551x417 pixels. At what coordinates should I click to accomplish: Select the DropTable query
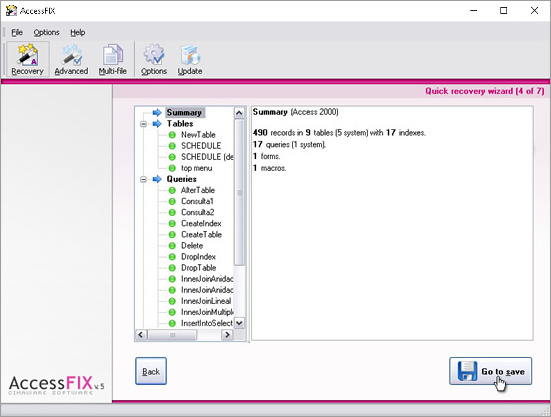199,268
